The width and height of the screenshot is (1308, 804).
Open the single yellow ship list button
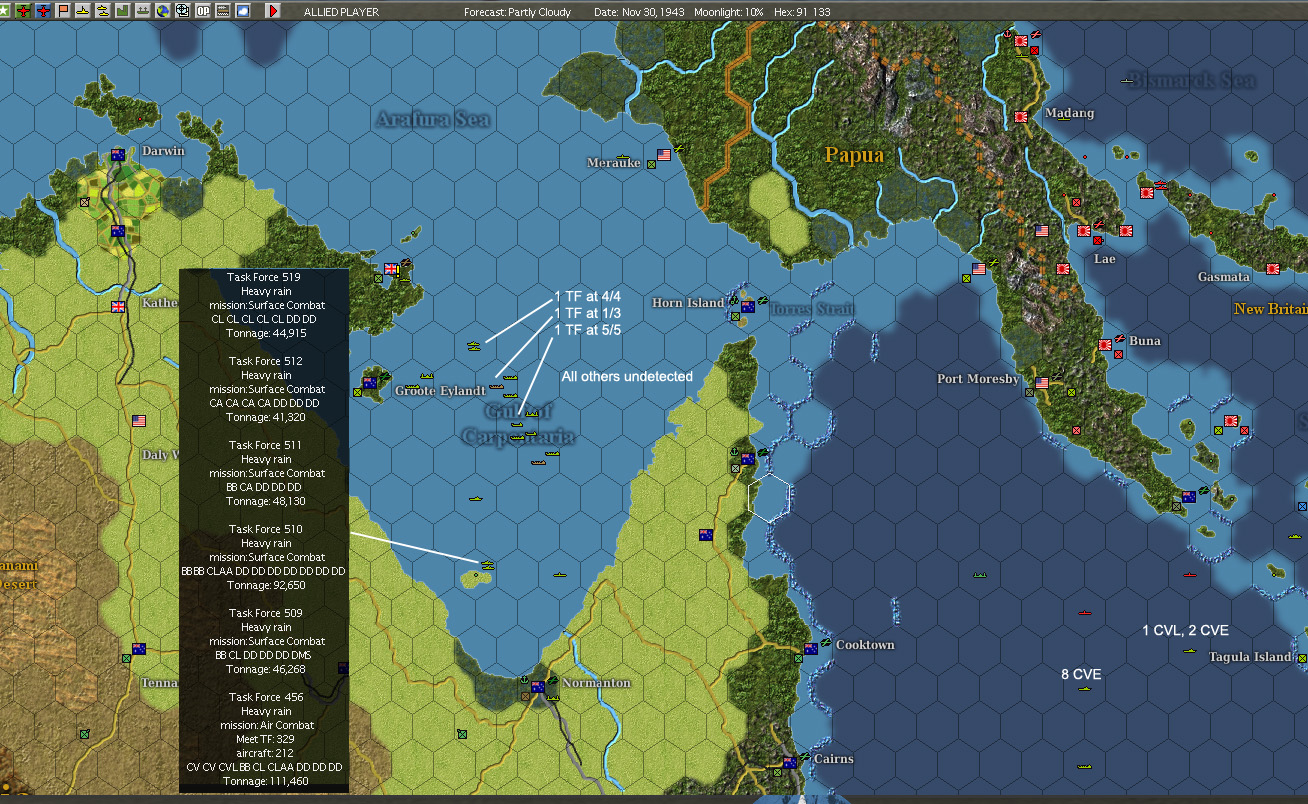click(x=81, y=10)
